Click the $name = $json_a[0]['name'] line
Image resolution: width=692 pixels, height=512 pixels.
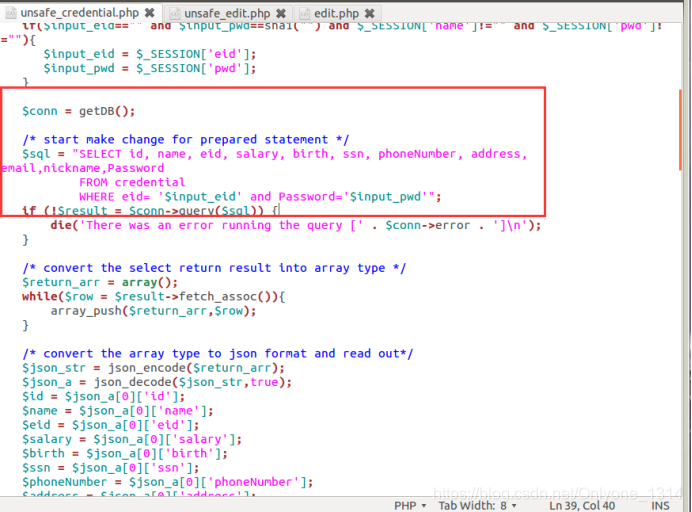point(118,410)
